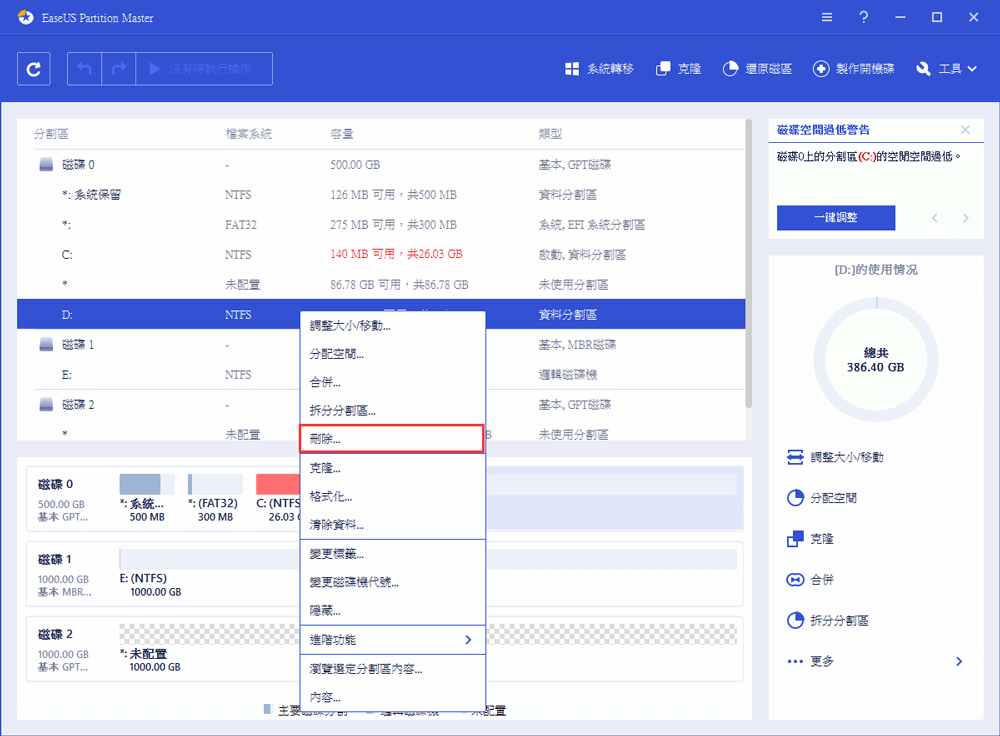Viewport: 1000px width, 736px height.
Task: Click the 磁碟 2 label in disk map
Action: [x=55, y=635]
